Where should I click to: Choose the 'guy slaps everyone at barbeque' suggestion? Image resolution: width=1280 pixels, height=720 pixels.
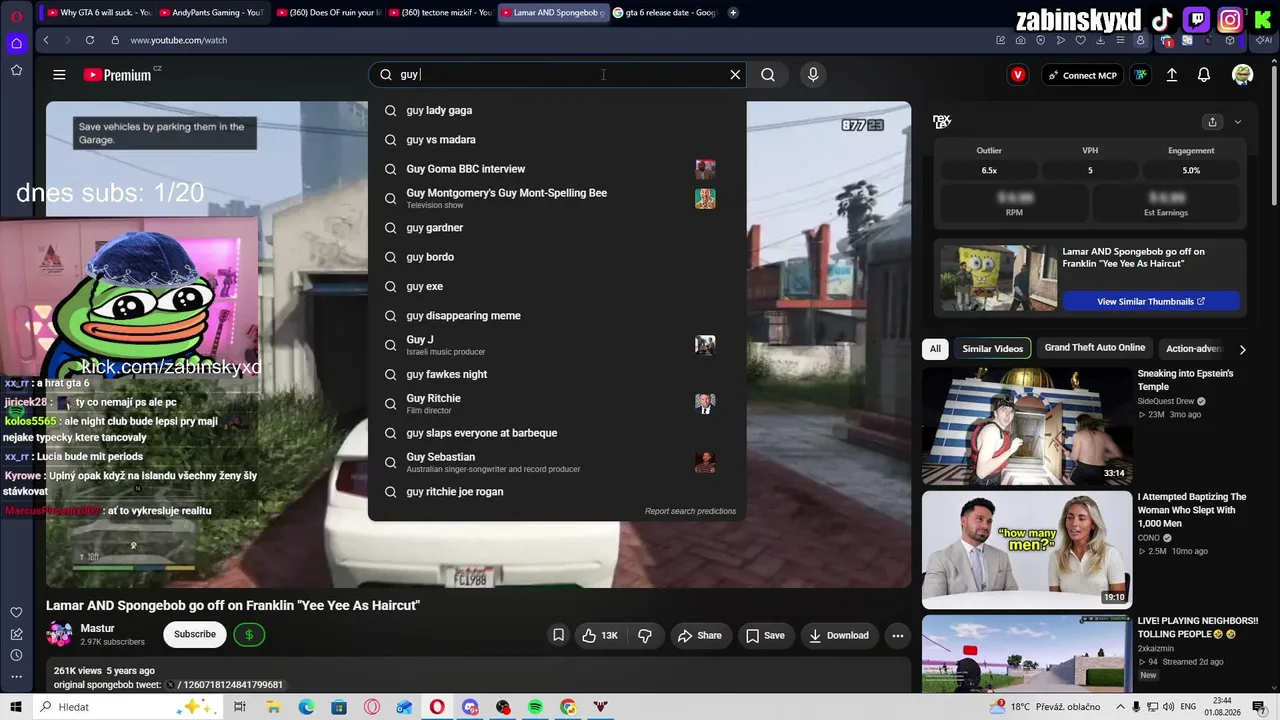click(557, 433)
